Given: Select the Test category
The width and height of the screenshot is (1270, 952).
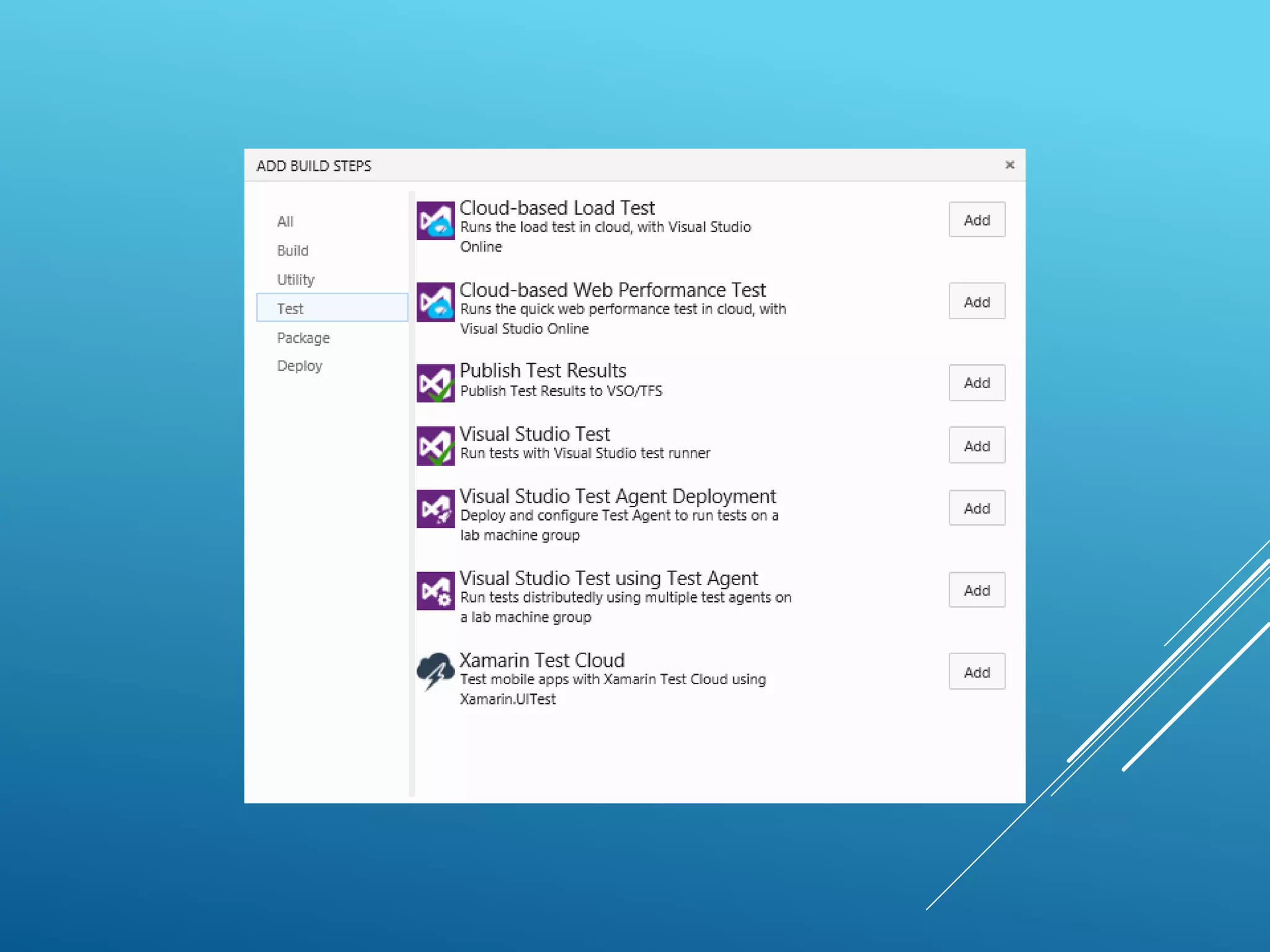Looking at the screenshot, I should click(290, 309).
